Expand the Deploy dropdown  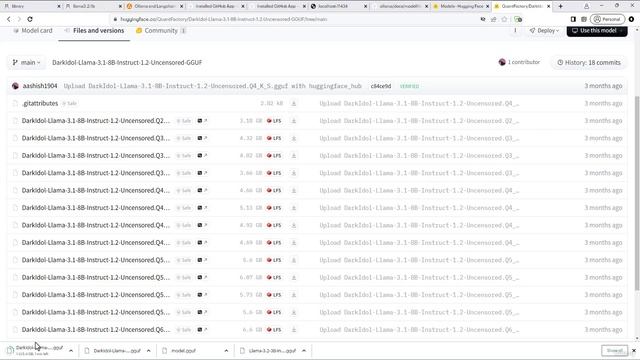(544, 31)
